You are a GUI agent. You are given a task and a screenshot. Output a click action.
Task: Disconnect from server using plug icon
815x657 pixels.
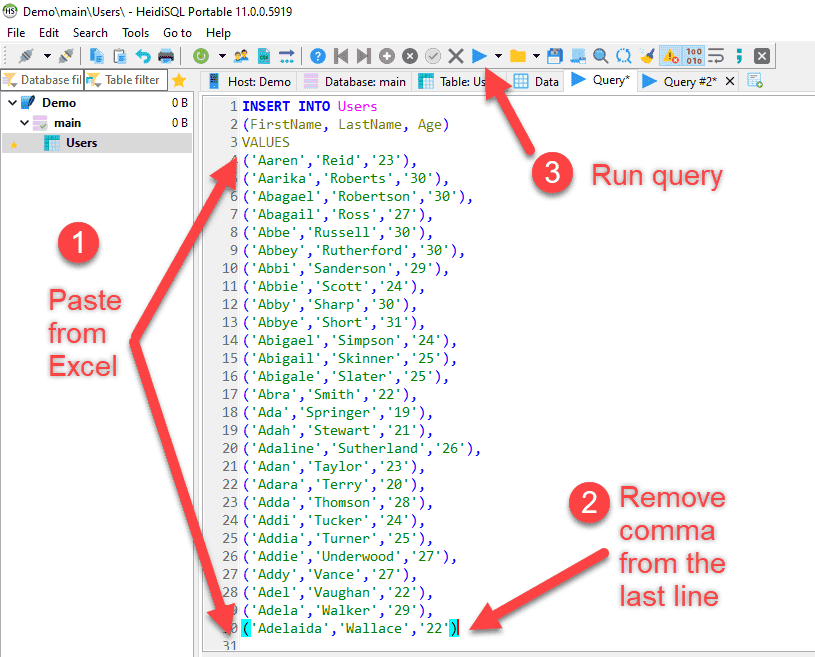66,56
